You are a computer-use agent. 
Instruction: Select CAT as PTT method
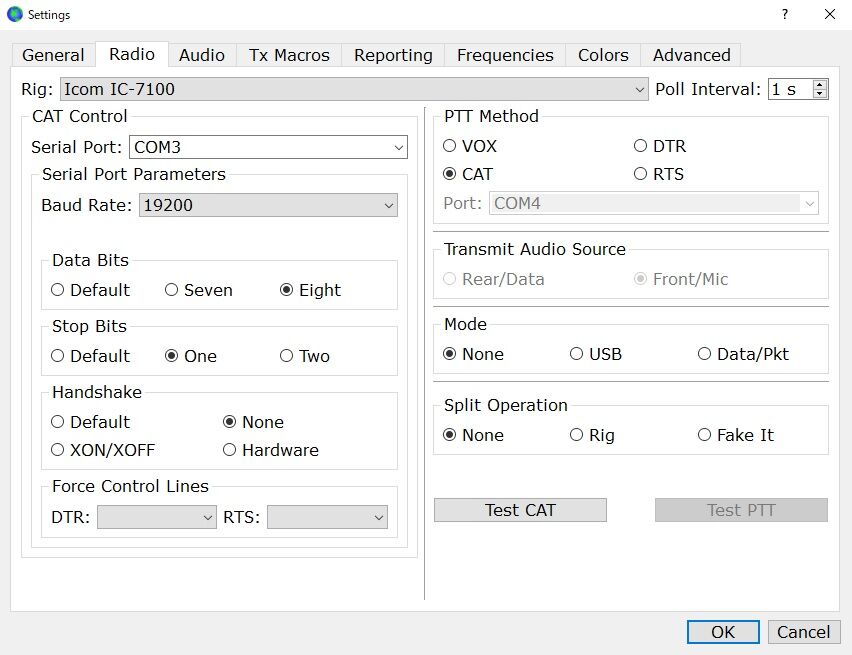(468, 174)
